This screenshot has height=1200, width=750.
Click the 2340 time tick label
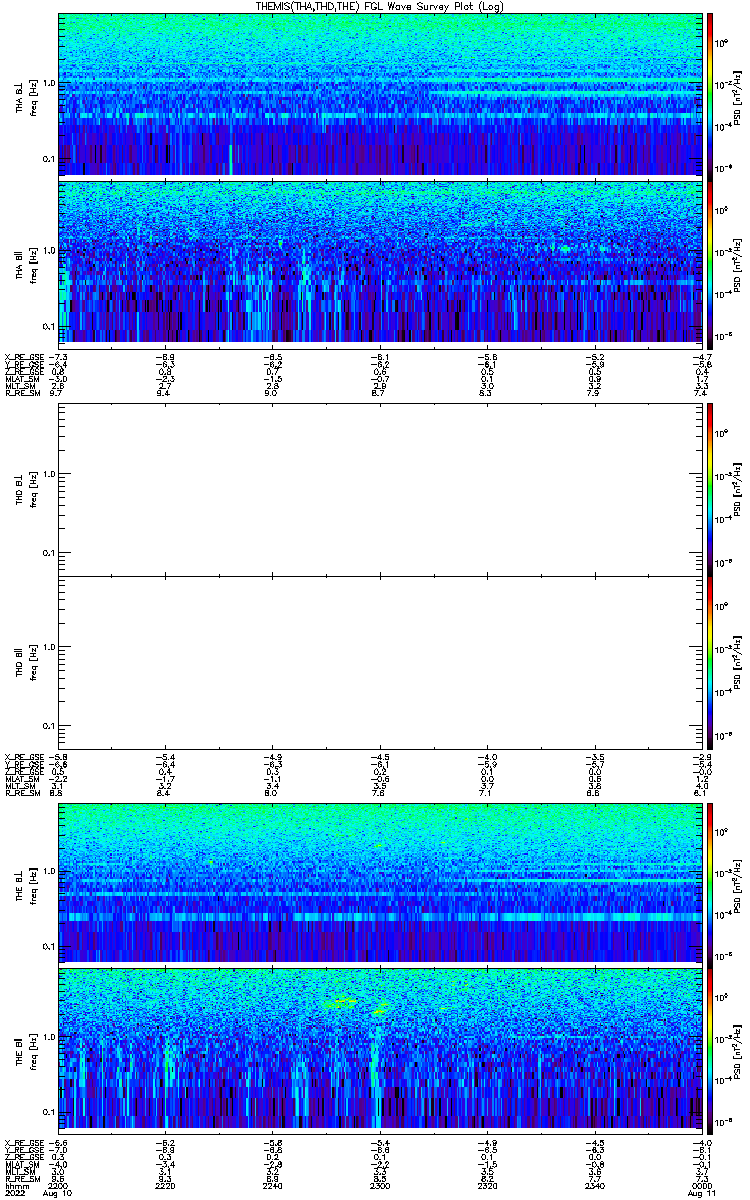(x=595, y=1185)
